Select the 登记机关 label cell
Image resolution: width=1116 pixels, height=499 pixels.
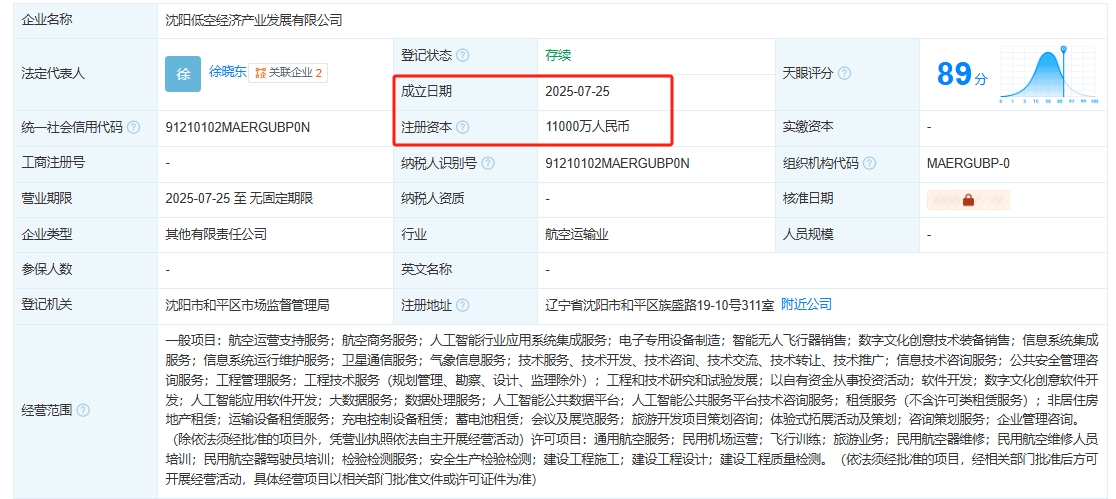85,305
